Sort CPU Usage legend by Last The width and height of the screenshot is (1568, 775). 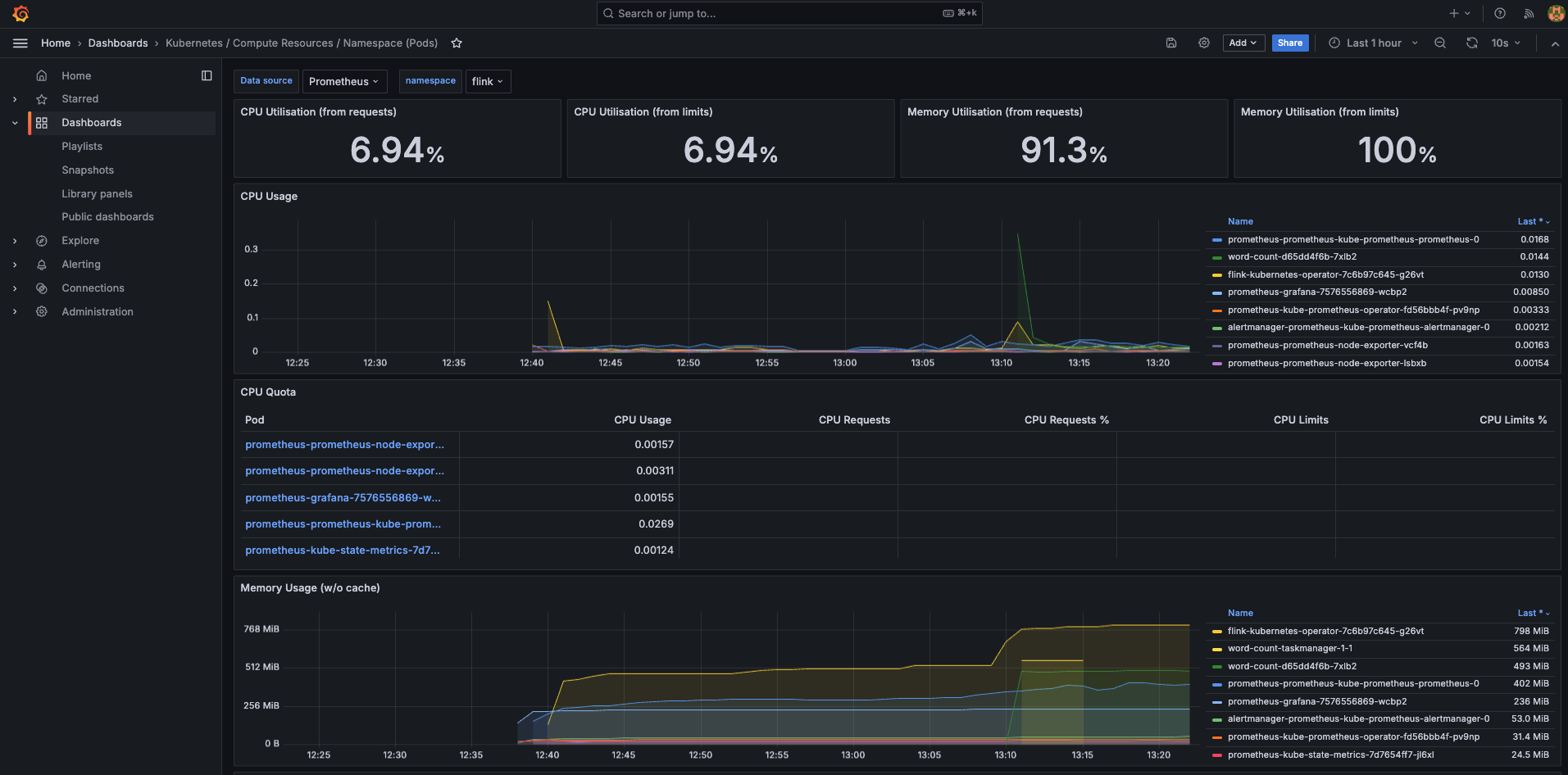pyautogui.click(x=1533, y=221)
